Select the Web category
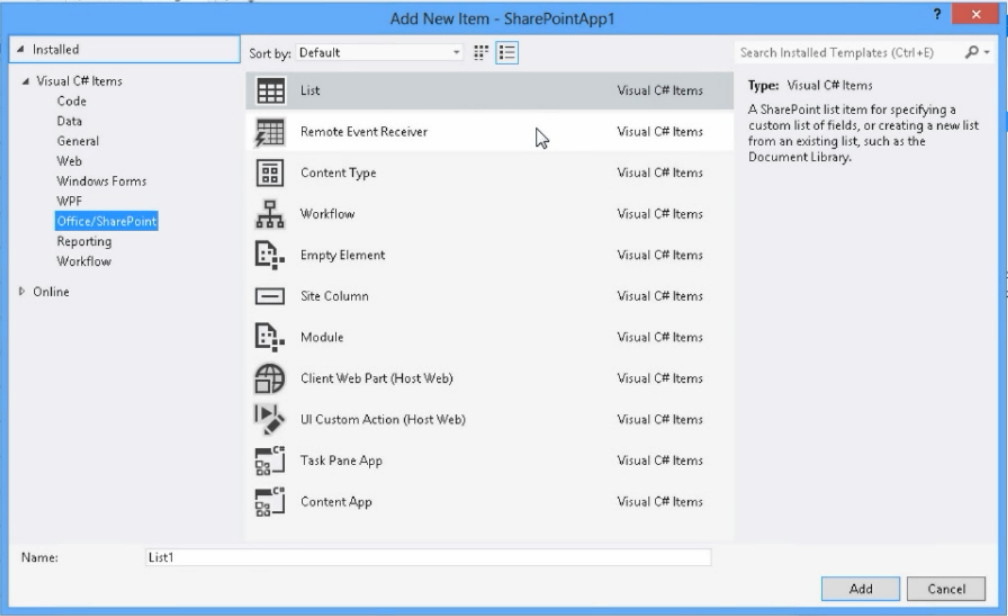 pyautogui.click(x=69, y=161)
